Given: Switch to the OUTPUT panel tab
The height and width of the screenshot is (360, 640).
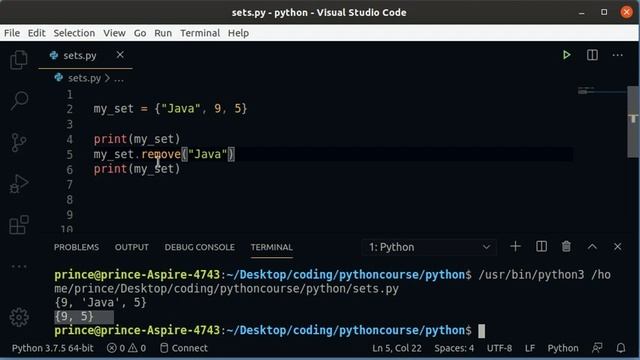Looking at the screenshot, I should 131,247.
